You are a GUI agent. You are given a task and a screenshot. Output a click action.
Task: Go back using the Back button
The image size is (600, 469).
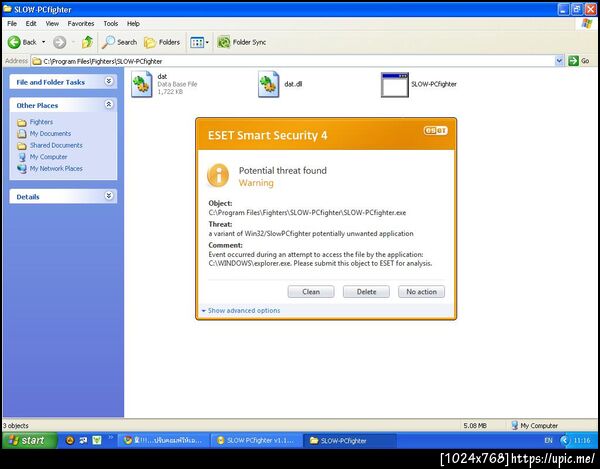pos(22,42)
